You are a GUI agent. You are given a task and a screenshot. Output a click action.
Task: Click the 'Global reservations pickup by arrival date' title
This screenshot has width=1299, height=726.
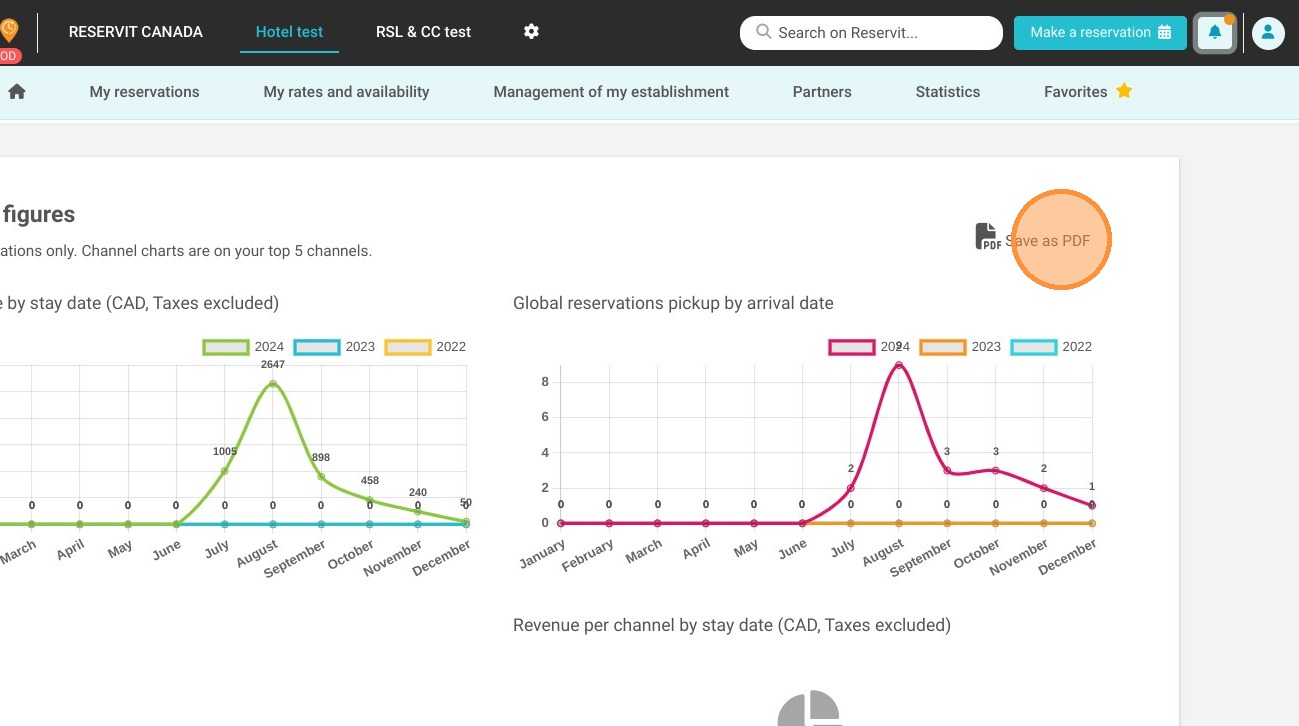click(x=673, y=303)
